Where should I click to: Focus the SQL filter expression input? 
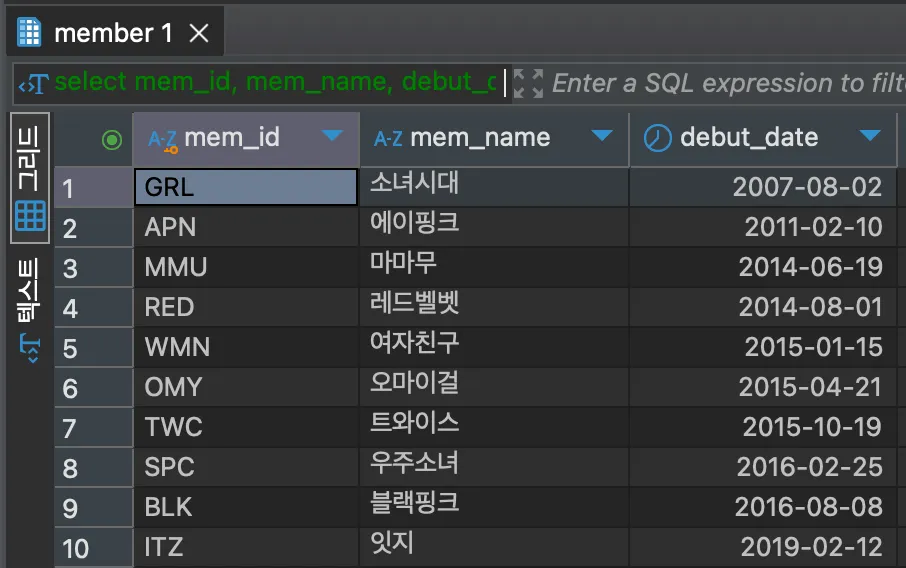click(727, 84)
